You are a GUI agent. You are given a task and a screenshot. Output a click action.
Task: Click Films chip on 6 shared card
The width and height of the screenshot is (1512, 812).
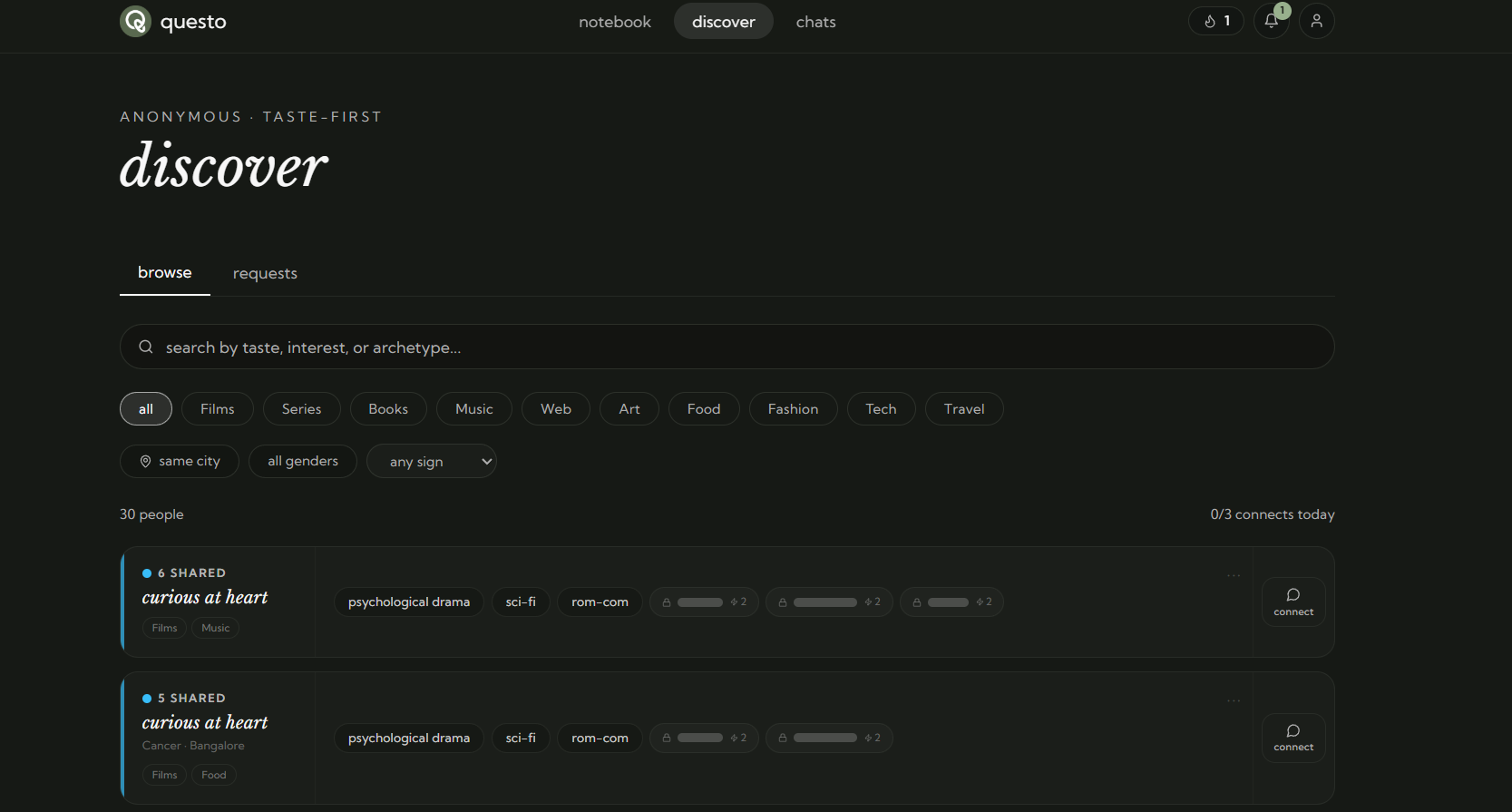tap(164, 628)
